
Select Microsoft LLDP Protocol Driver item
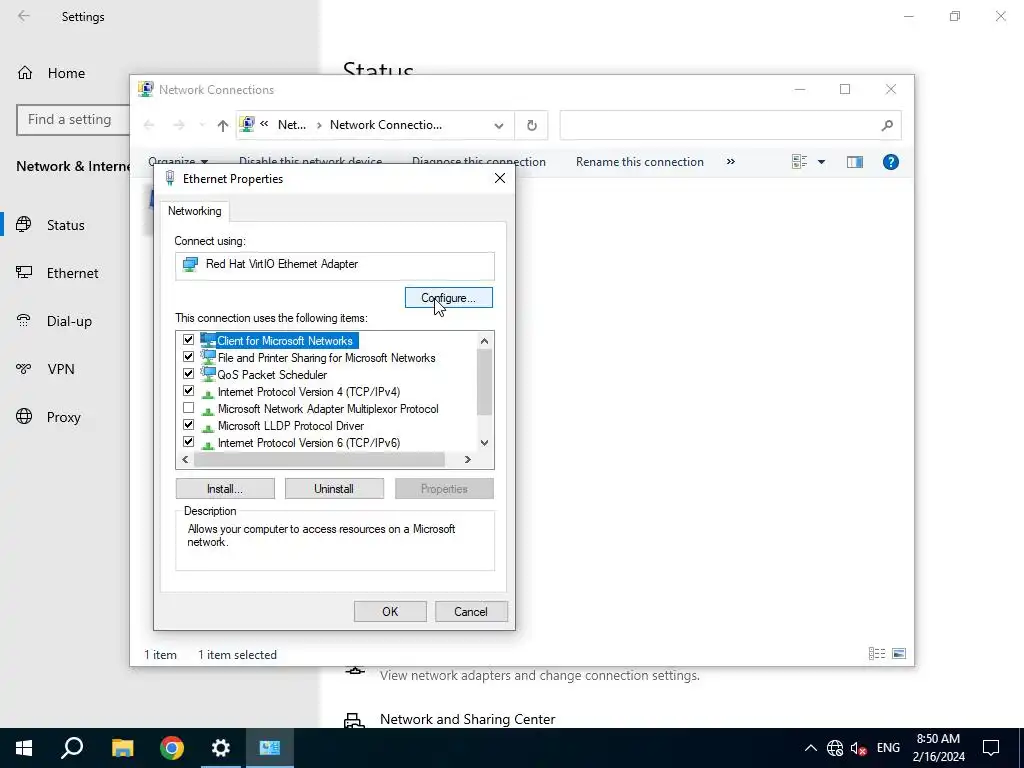291,426
